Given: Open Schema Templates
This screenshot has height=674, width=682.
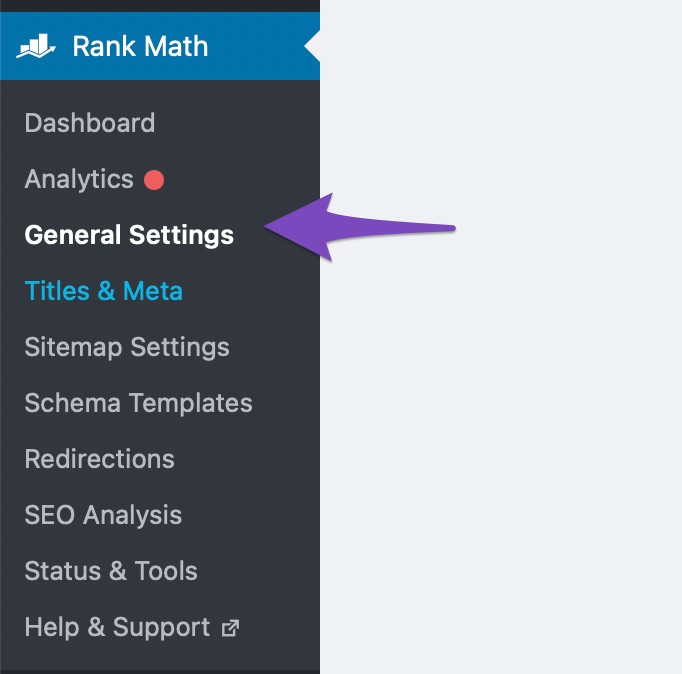Looking at the screenshot, I should pyautogui.click(x=138, y=403).
